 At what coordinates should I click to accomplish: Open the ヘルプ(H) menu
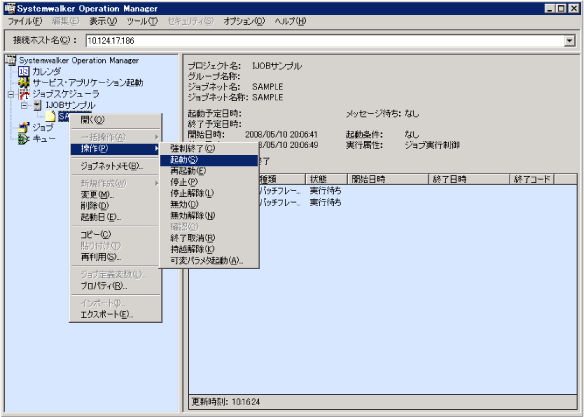pyautogui.click(x=290, y=21)
